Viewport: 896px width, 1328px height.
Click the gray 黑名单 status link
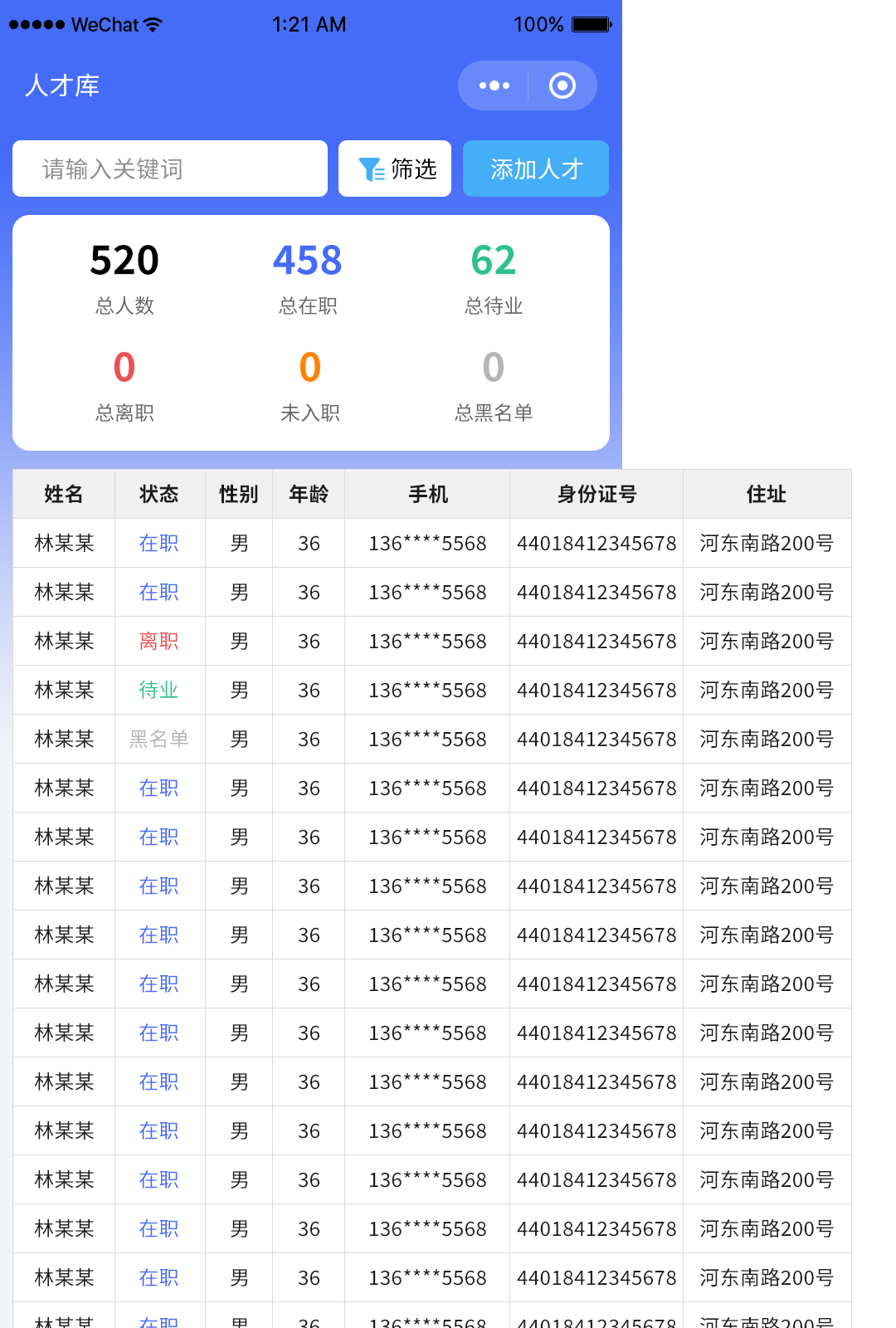(158, 740)
